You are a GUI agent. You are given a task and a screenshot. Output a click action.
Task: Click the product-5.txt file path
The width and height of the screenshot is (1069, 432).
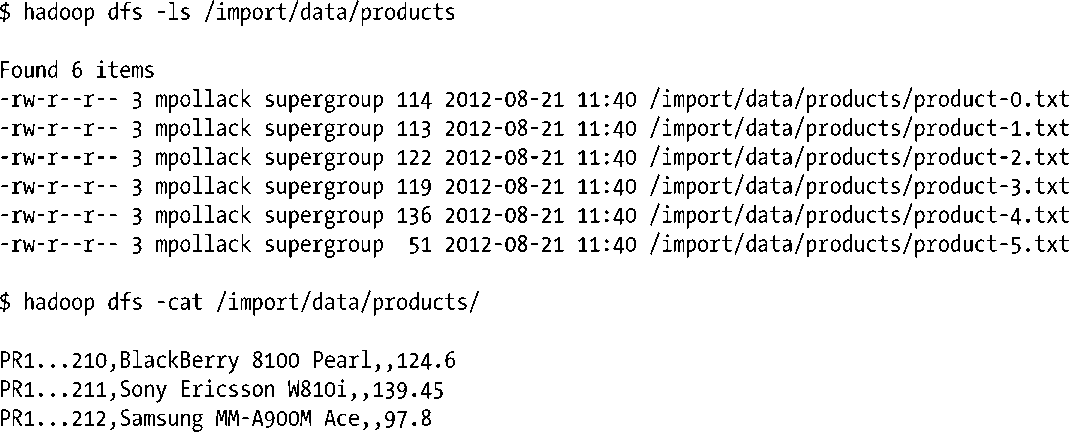click(859, 245)
